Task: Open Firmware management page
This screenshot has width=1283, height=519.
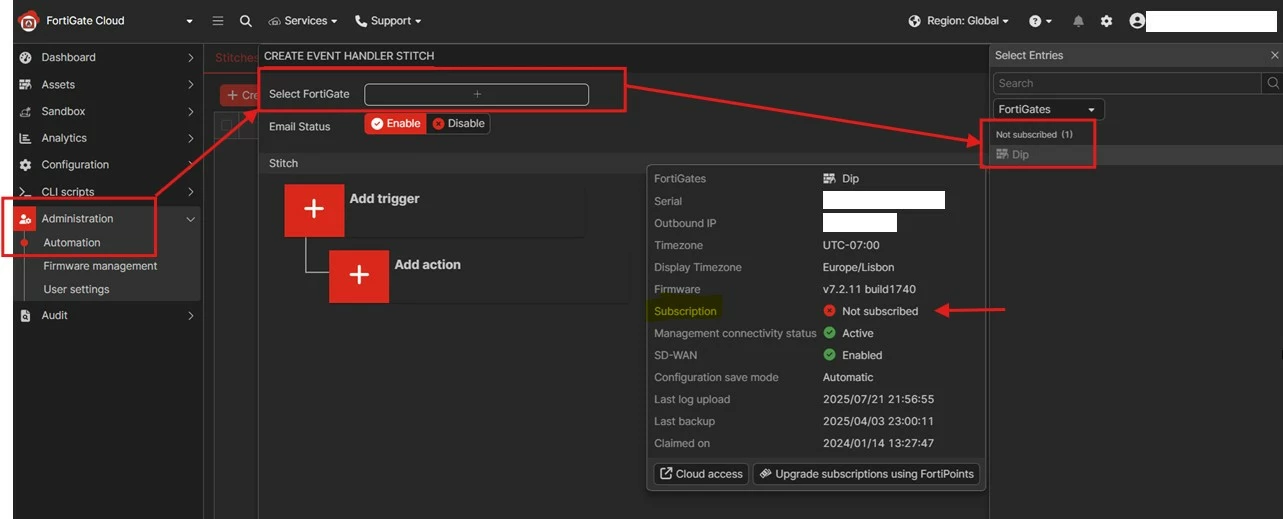Action: pos(100,266)
